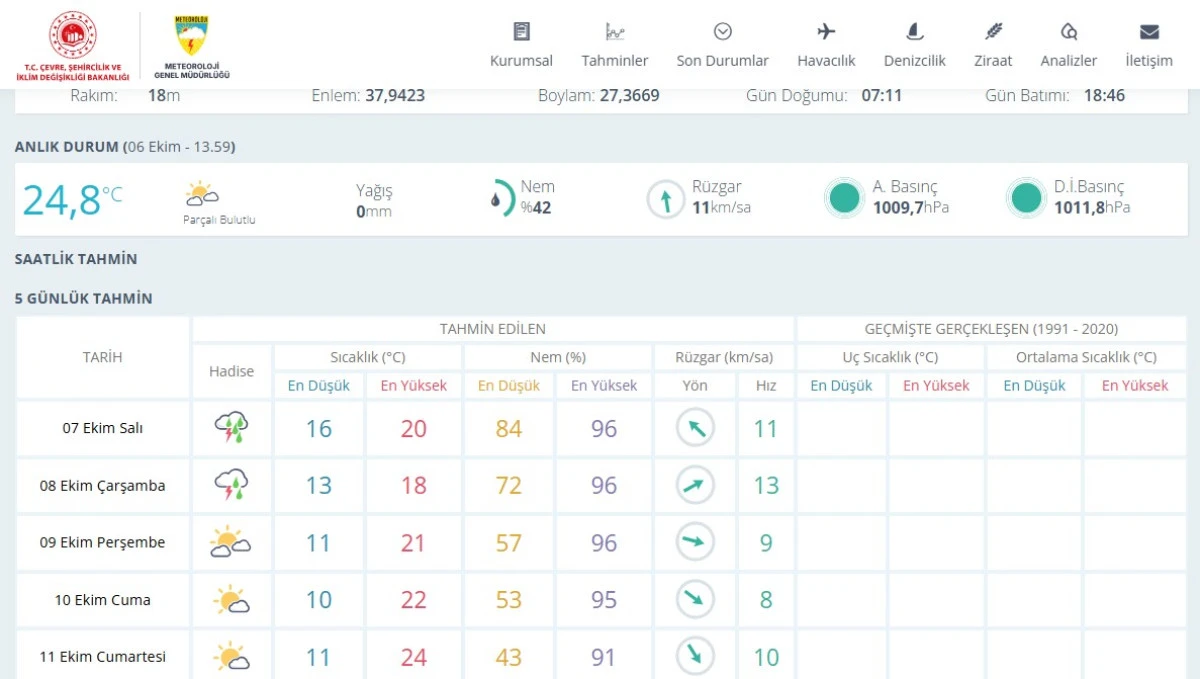
Task: Click the İletişim envelope icon
Action: tap(1149, 31)
